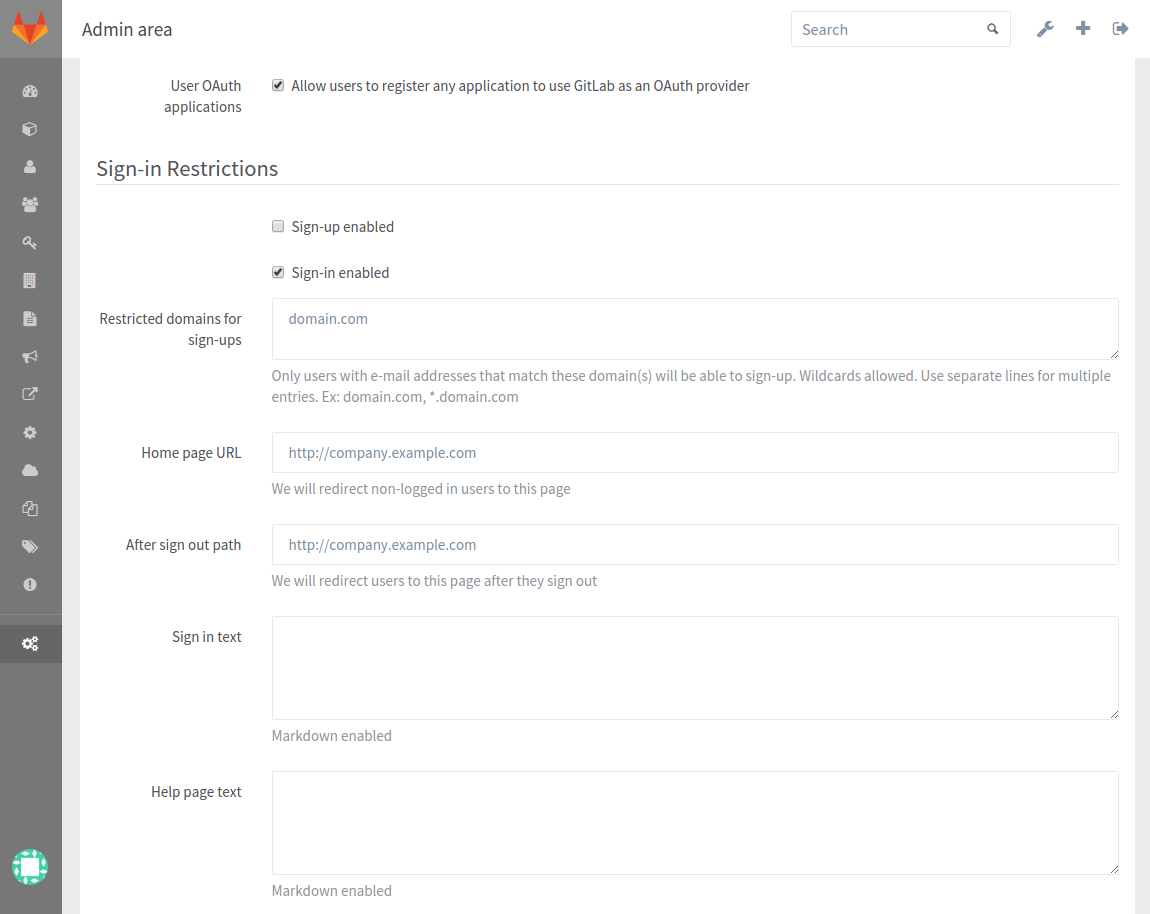Uncheck allow users to register OAuth applications
The image size is (1150, 914).
click(x=277, y=85)
